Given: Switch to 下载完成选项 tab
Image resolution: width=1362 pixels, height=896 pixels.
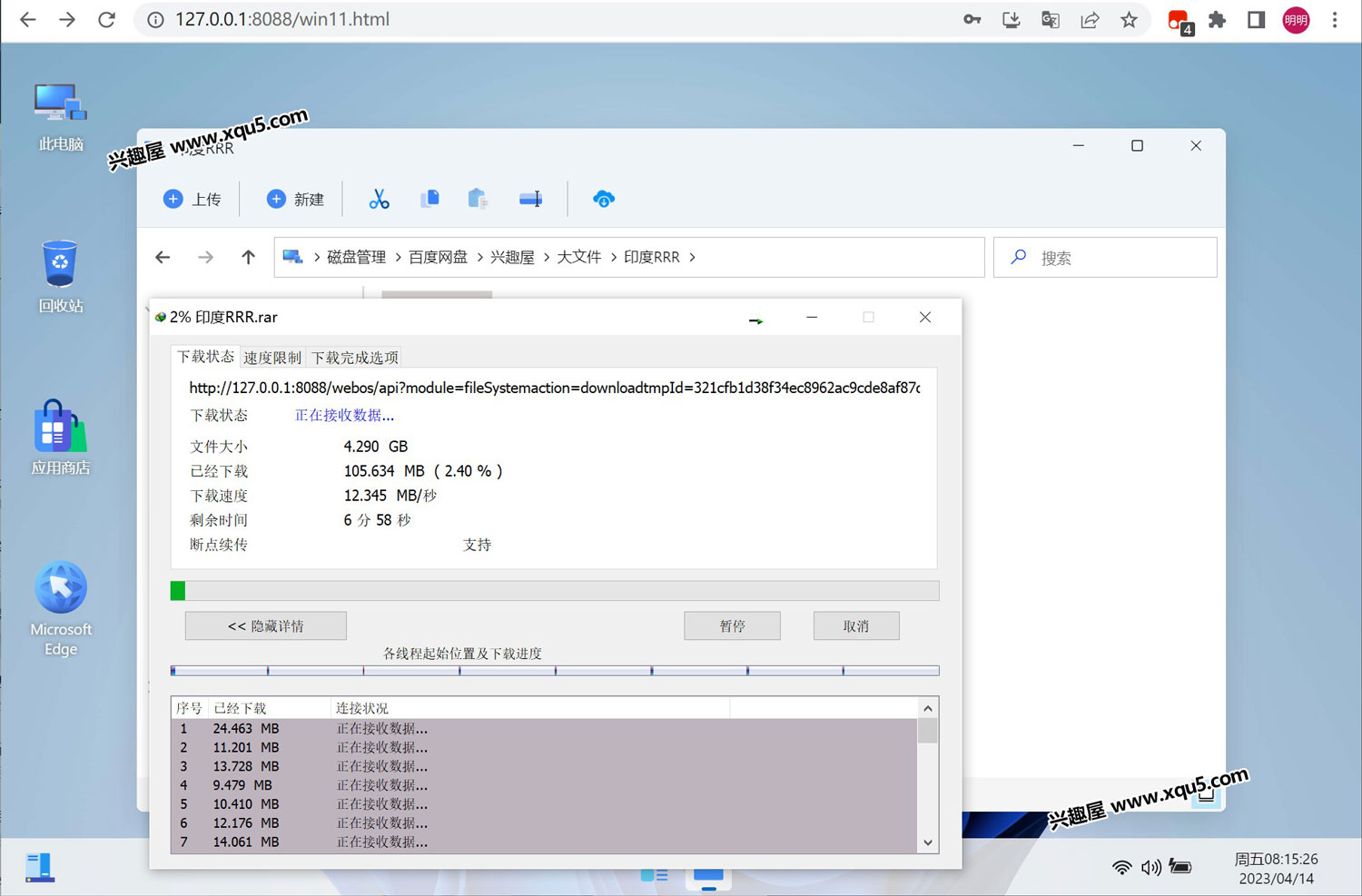Looking at the screenshot, I should click(355, 357).
